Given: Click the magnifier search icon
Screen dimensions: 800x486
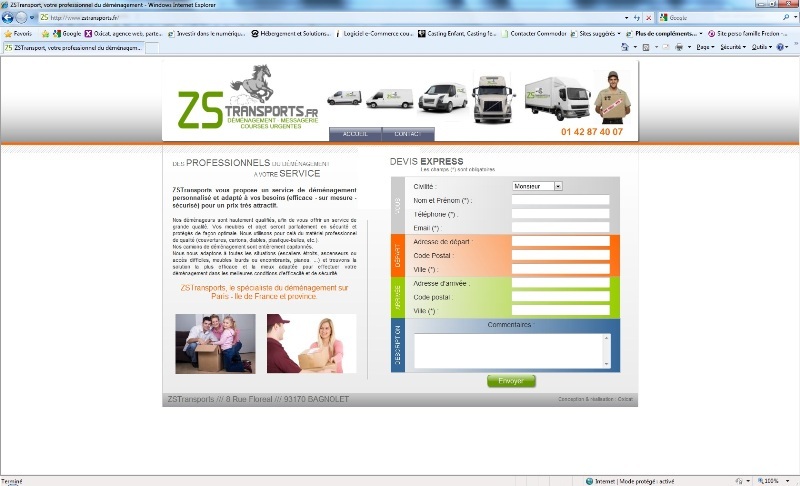Looking at the screenshot, I should (786, 18).
